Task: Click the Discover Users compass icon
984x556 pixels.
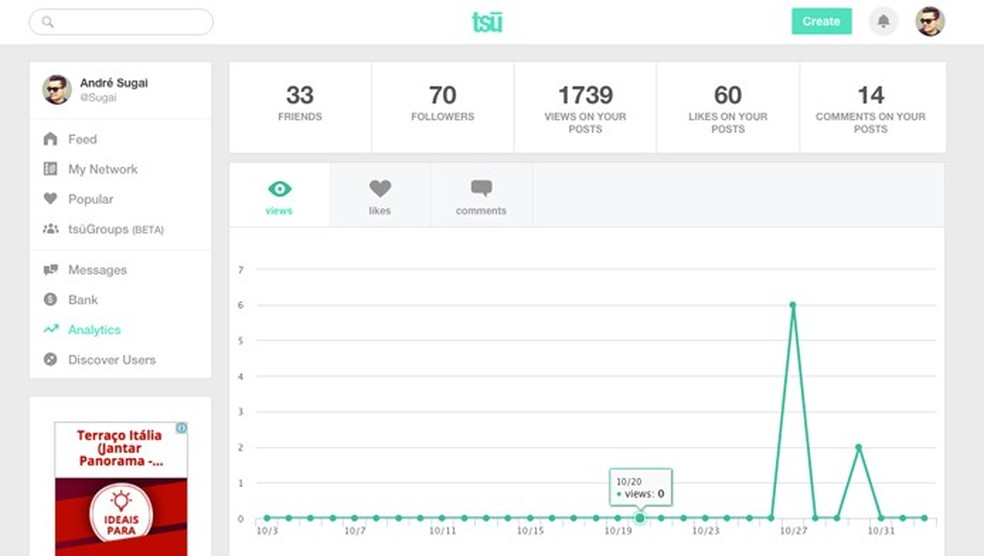Action: (x=50, y=360)
